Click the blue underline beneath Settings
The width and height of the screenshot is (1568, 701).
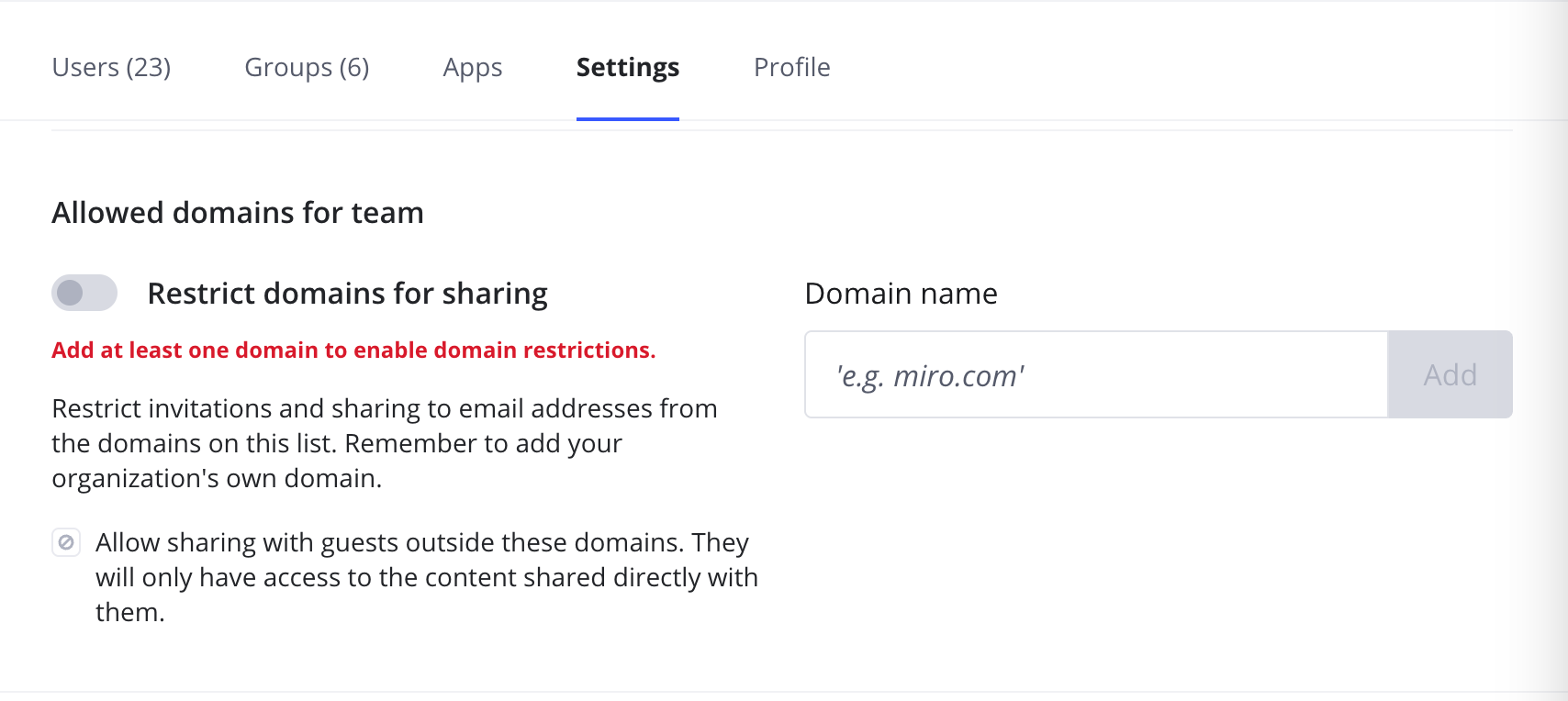[627, 118]
